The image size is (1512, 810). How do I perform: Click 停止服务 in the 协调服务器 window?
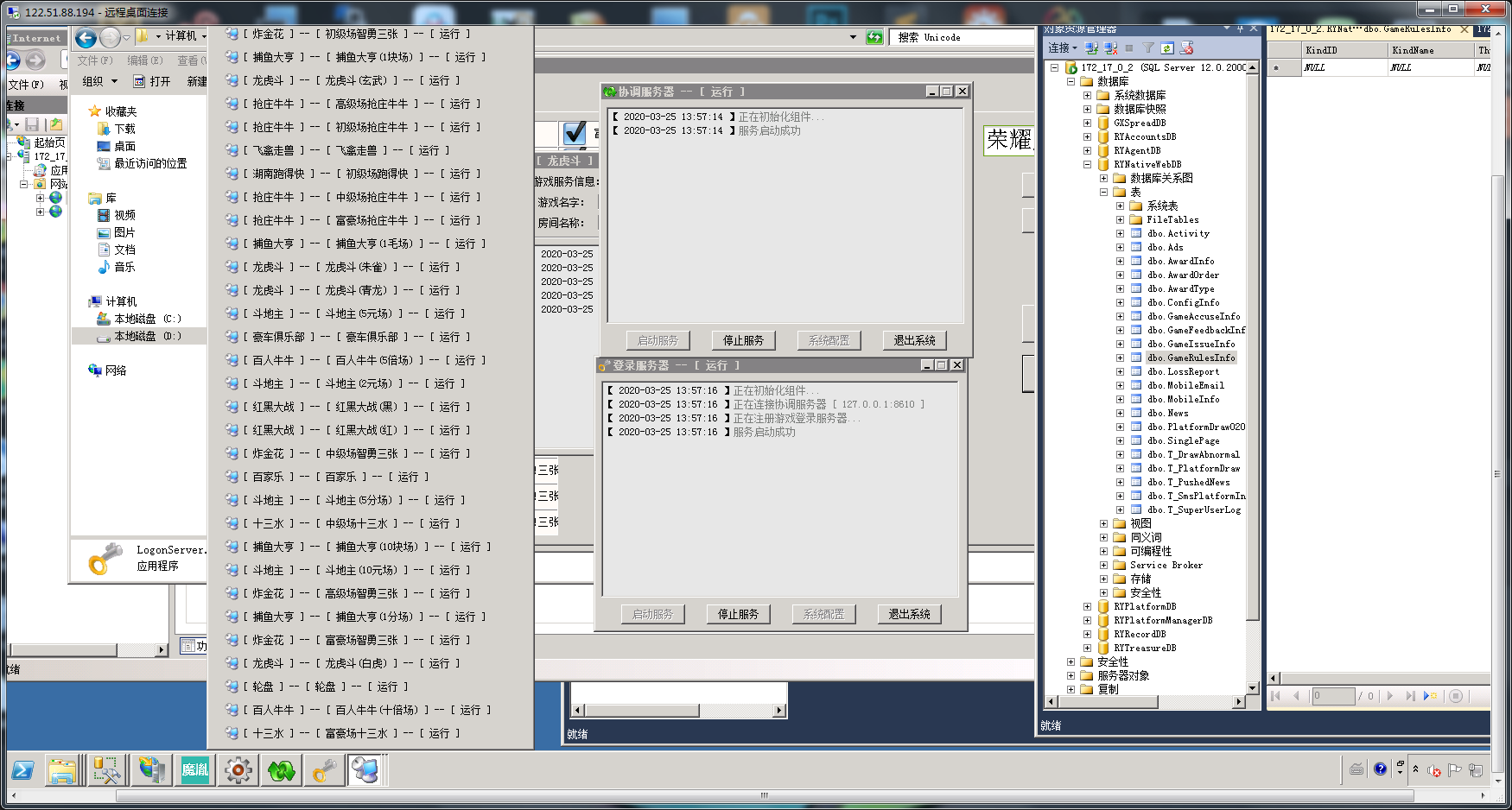pos(743,340)
